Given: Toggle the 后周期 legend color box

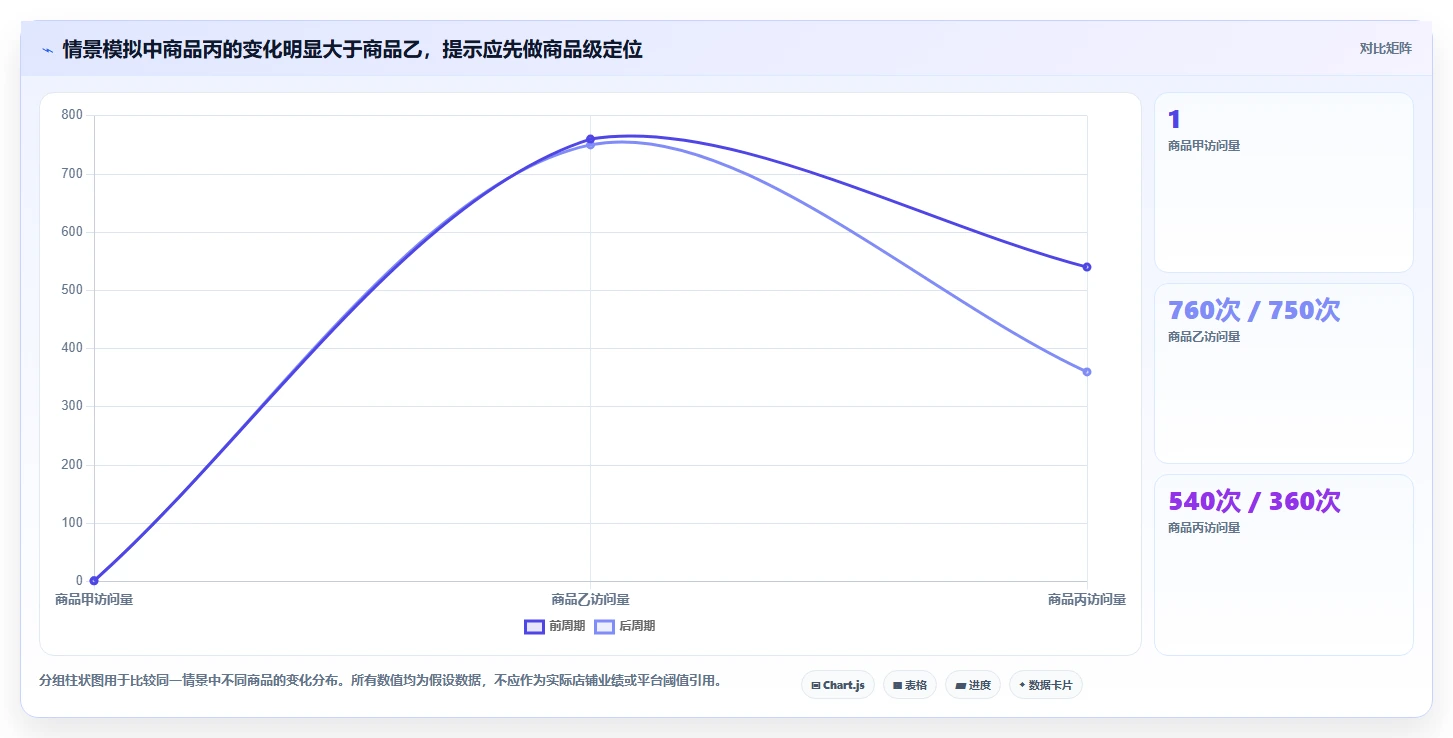Looking at the screenshot, I should pos(604,627).
